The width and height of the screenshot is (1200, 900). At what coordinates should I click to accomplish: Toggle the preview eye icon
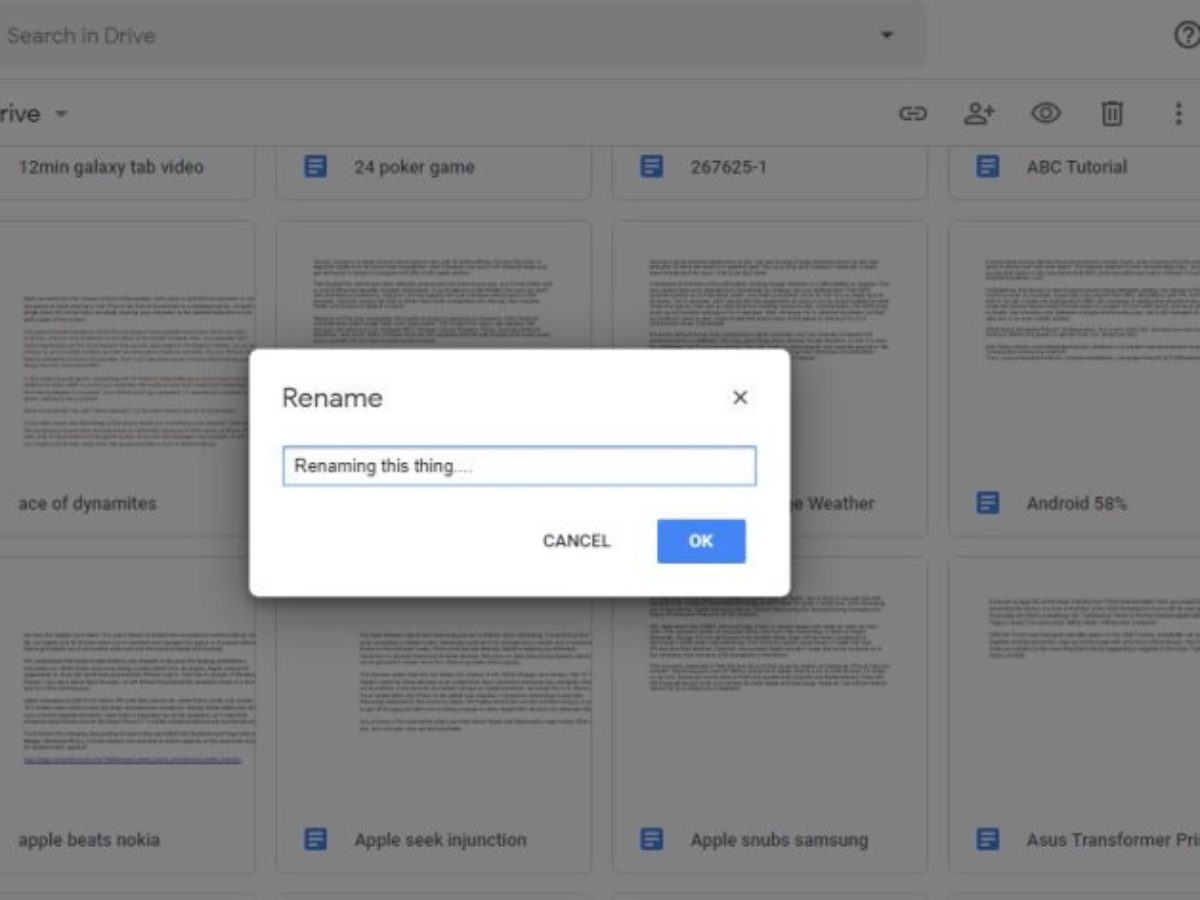[x=1046, y=114]
